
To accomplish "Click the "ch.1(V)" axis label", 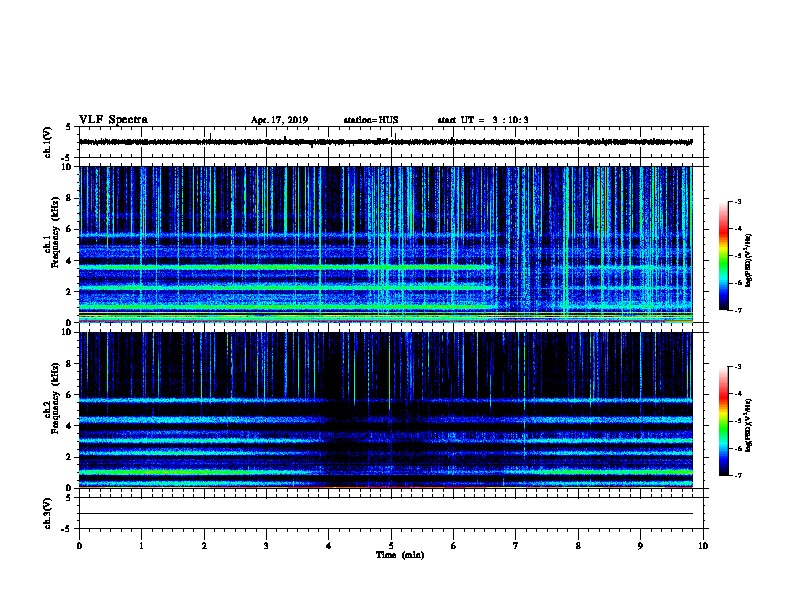I will 48,142.
